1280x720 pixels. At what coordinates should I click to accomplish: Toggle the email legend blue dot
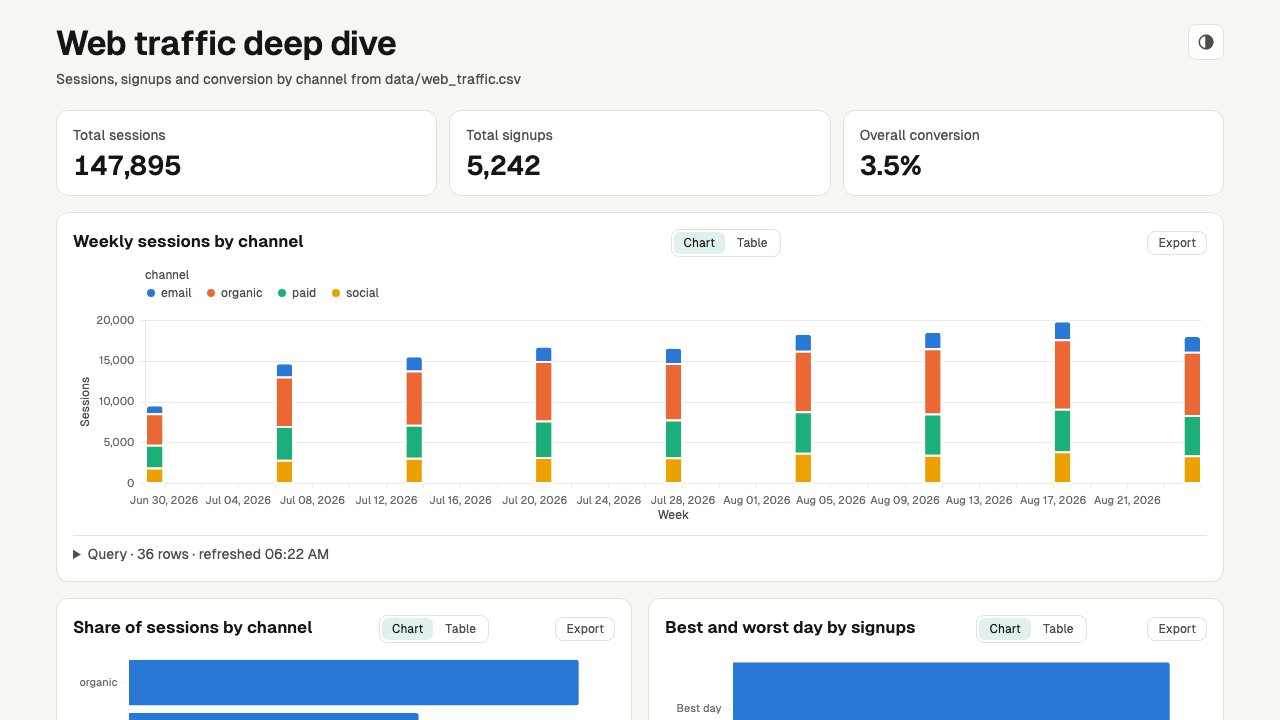[x=151, y=293]
